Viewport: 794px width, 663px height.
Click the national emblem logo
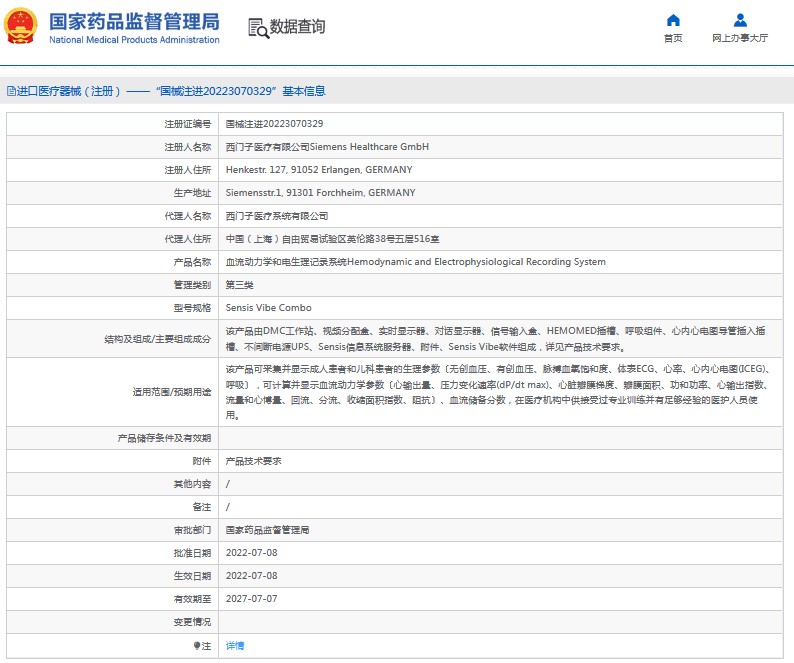point(22,26)
